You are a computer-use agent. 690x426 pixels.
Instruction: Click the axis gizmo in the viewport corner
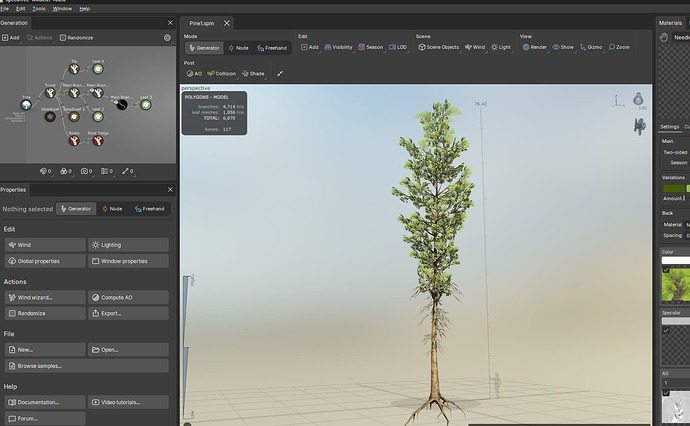(x=618, y=101)
